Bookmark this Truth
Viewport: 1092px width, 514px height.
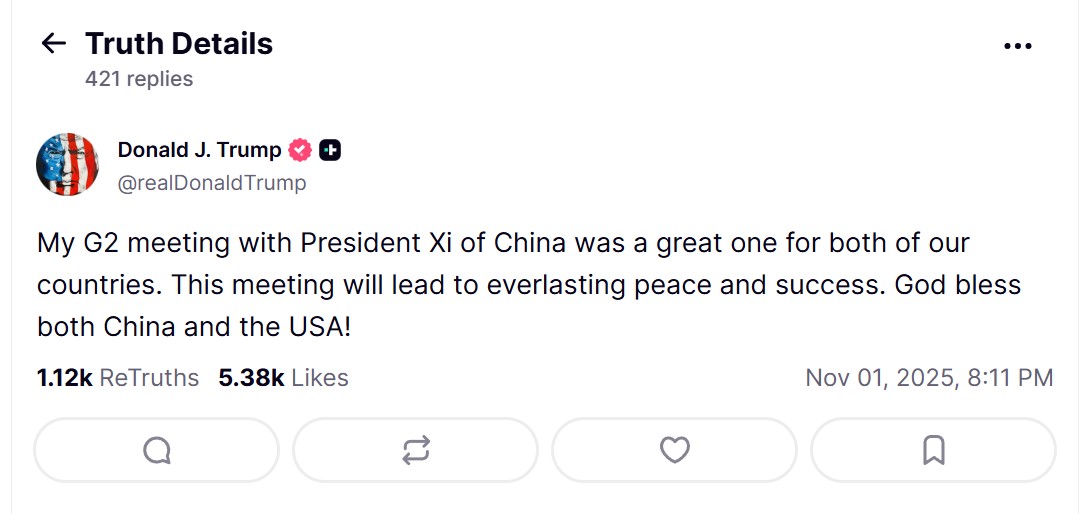click(933, 451)
